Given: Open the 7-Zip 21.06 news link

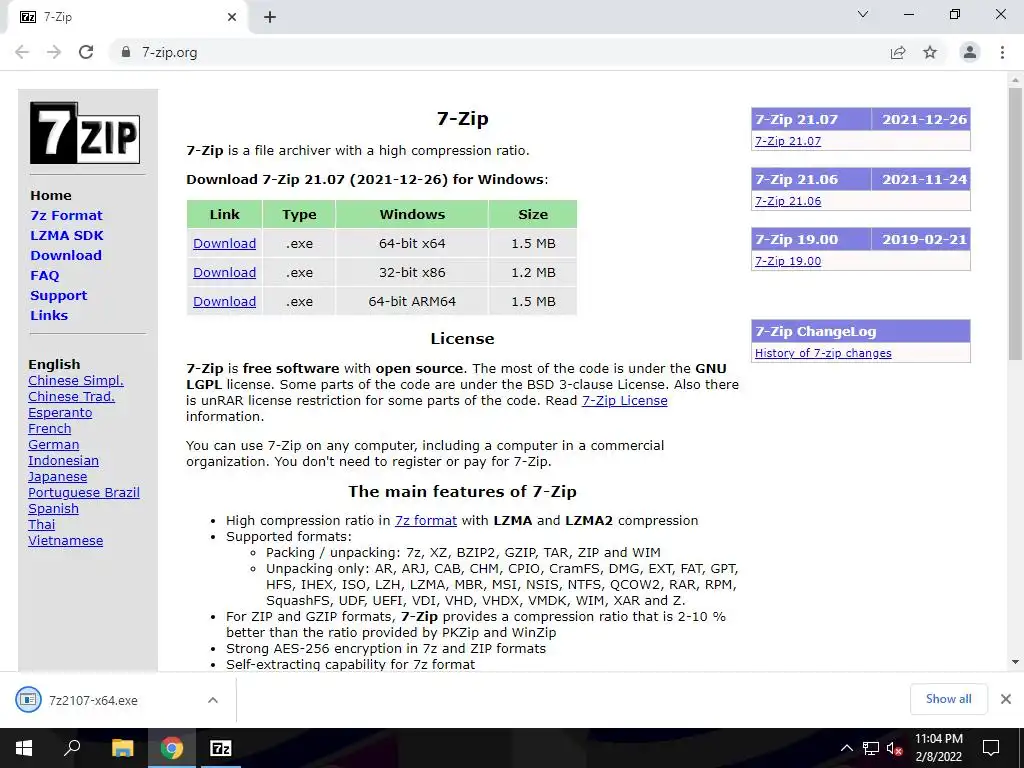Looking at the screenshot, I should 788,201.
